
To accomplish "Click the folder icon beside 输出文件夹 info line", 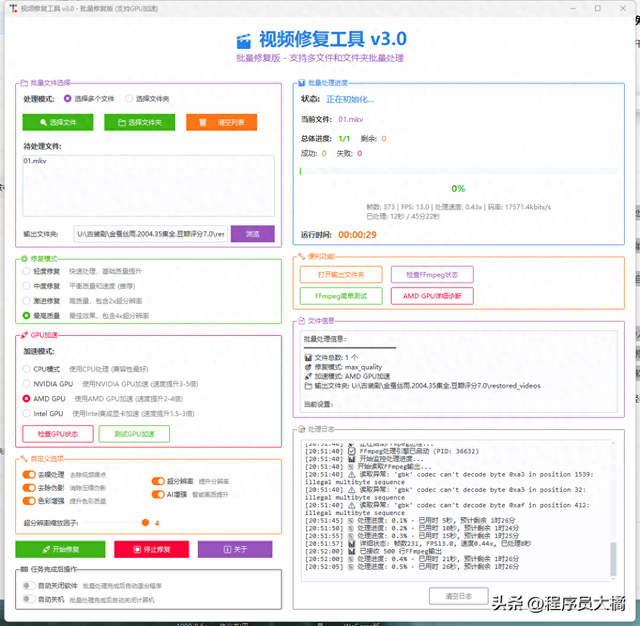I will point(308,386).
